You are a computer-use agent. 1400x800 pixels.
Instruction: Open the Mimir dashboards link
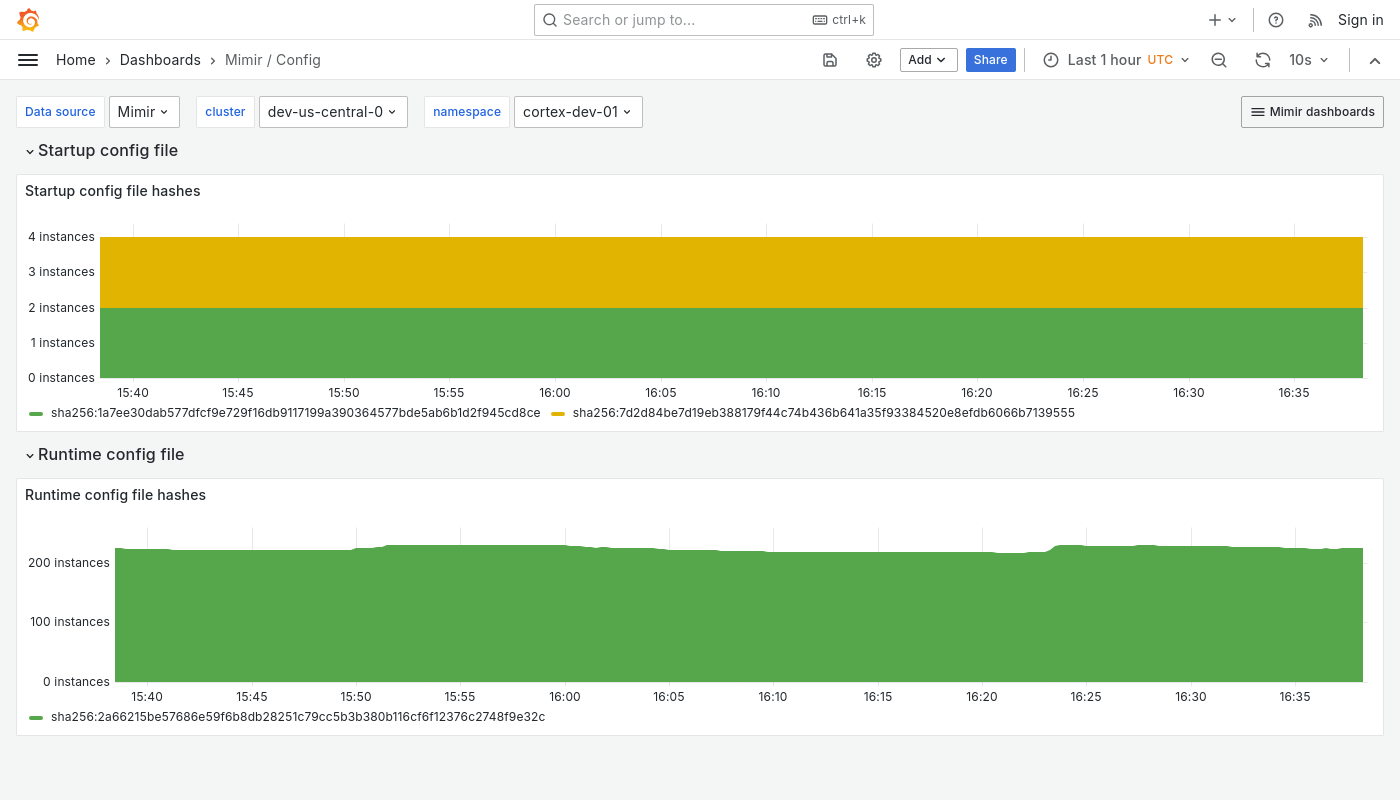[x=1312, y=112]
